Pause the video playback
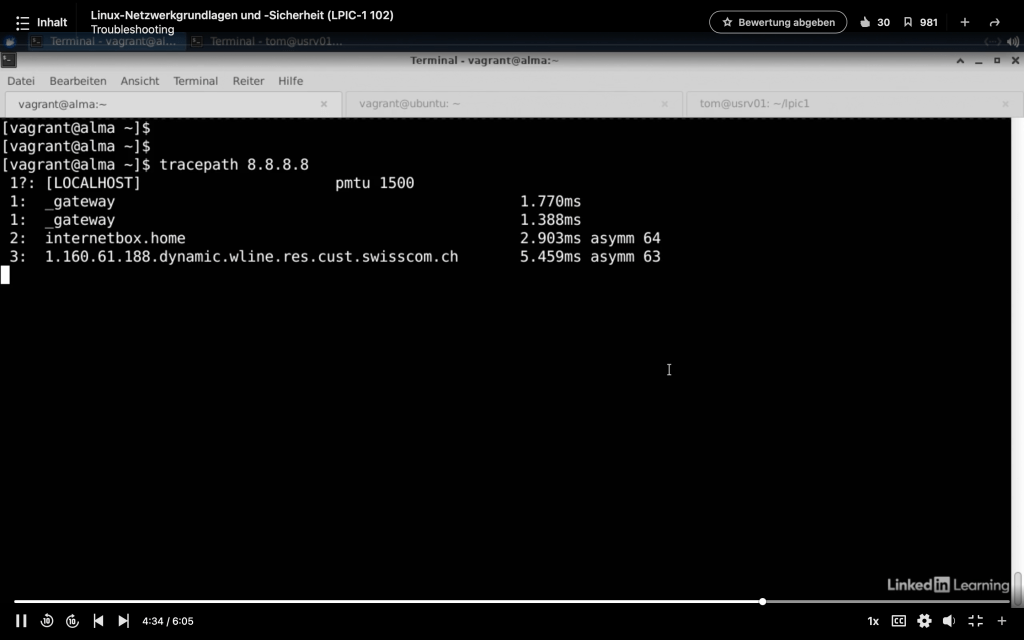1024x640 pixels. pyautogui.click(x=21, y=621)
